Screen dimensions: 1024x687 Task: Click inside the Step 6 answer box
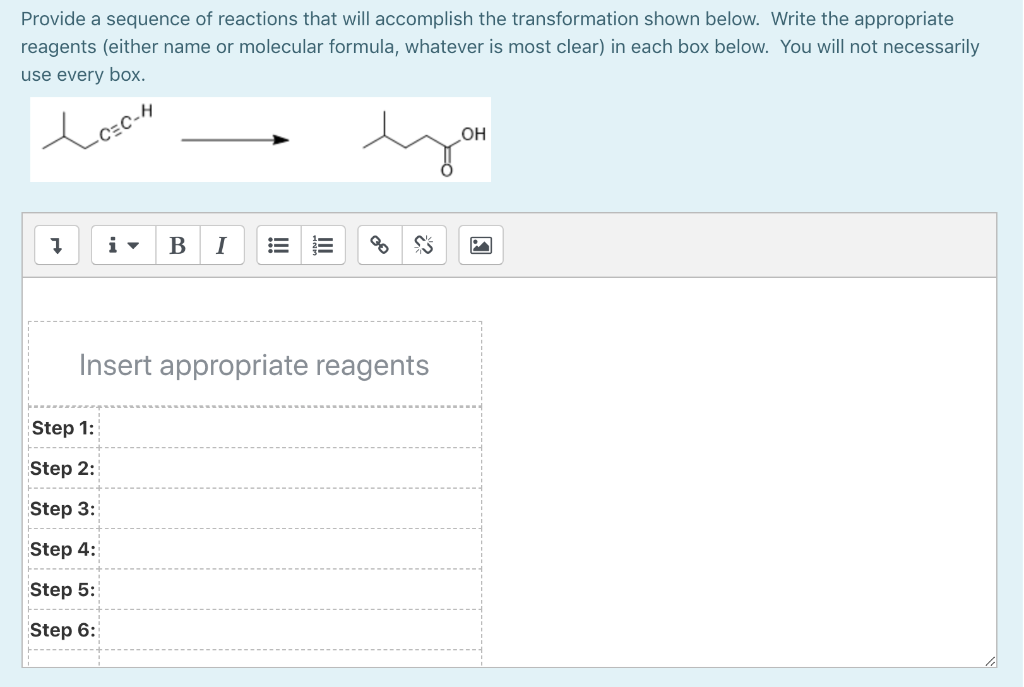tap(290, 630)
